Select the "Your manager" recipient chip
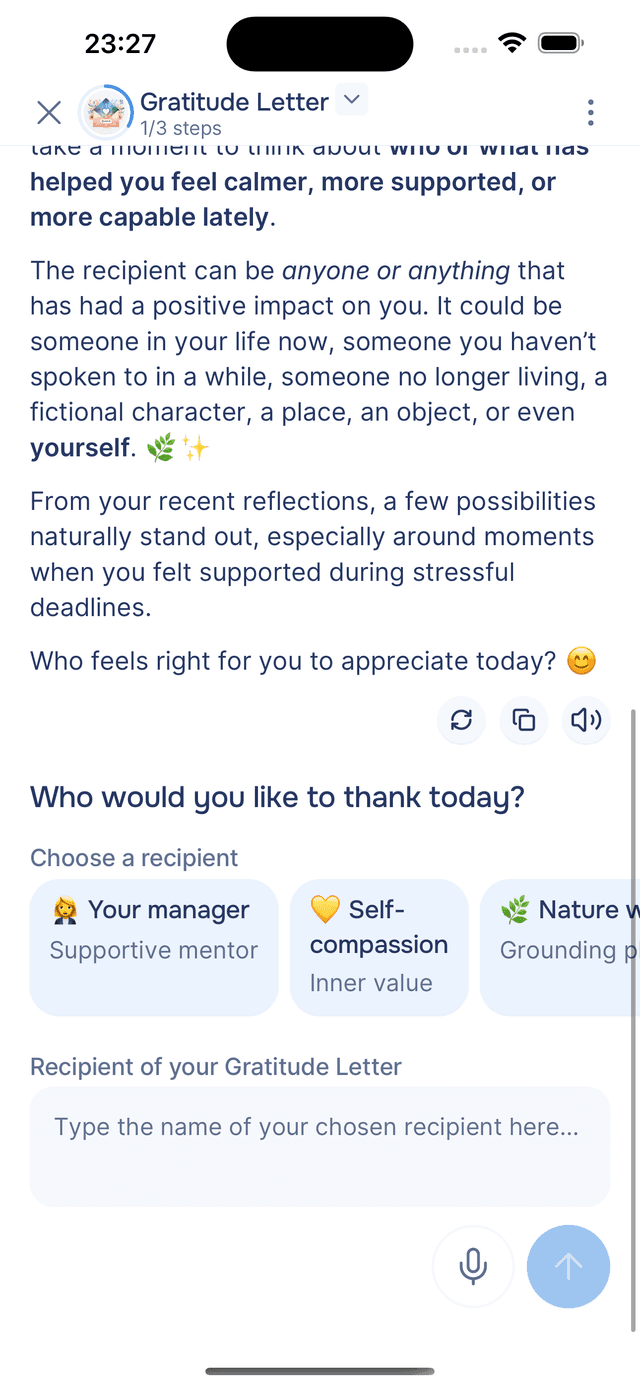 point(153,946)
